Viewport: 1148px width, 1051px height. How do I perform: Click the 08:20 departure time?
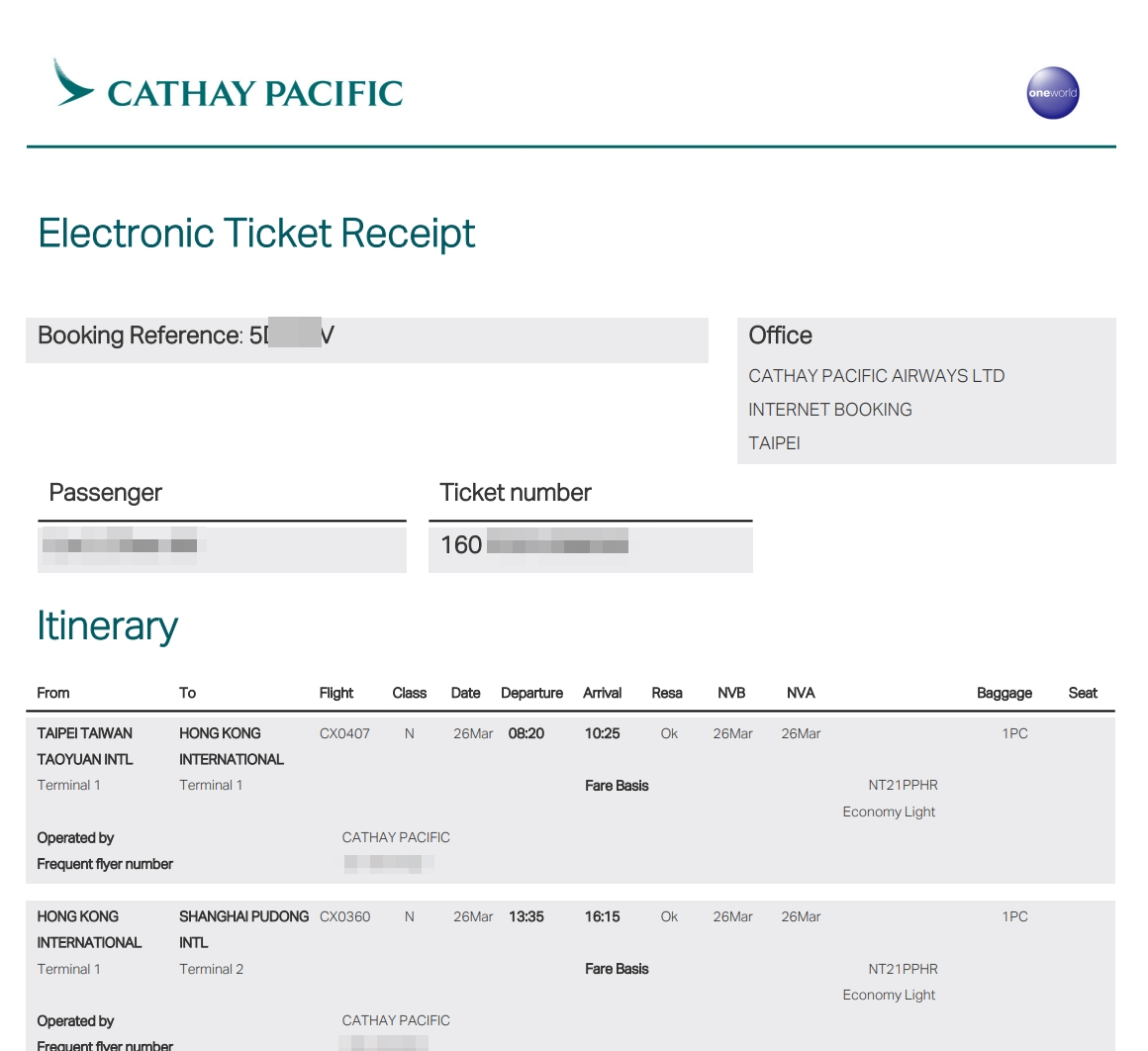pos(526,734)
